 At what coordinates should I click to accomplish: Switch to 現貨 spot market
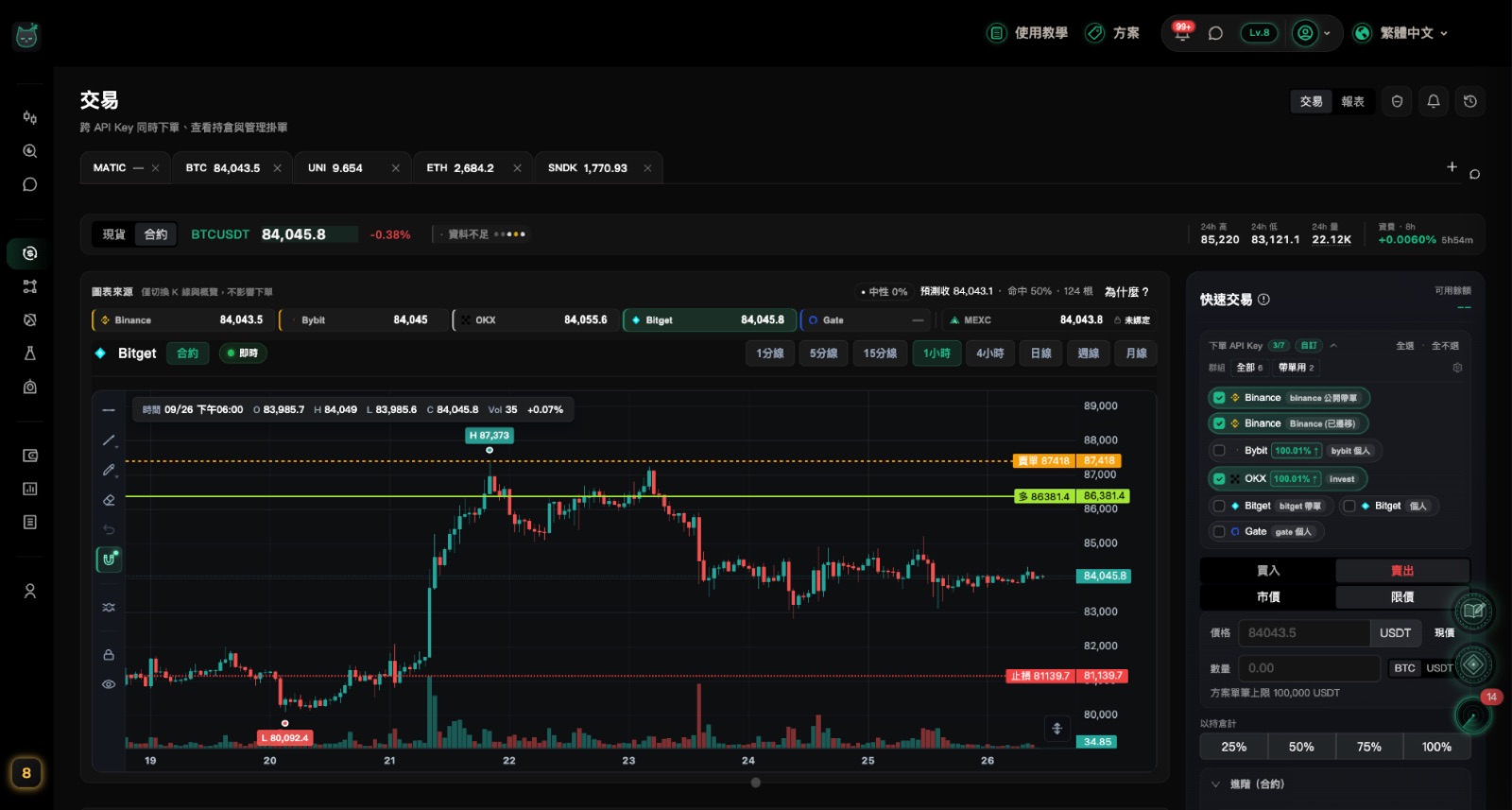(x=114, y=234)
